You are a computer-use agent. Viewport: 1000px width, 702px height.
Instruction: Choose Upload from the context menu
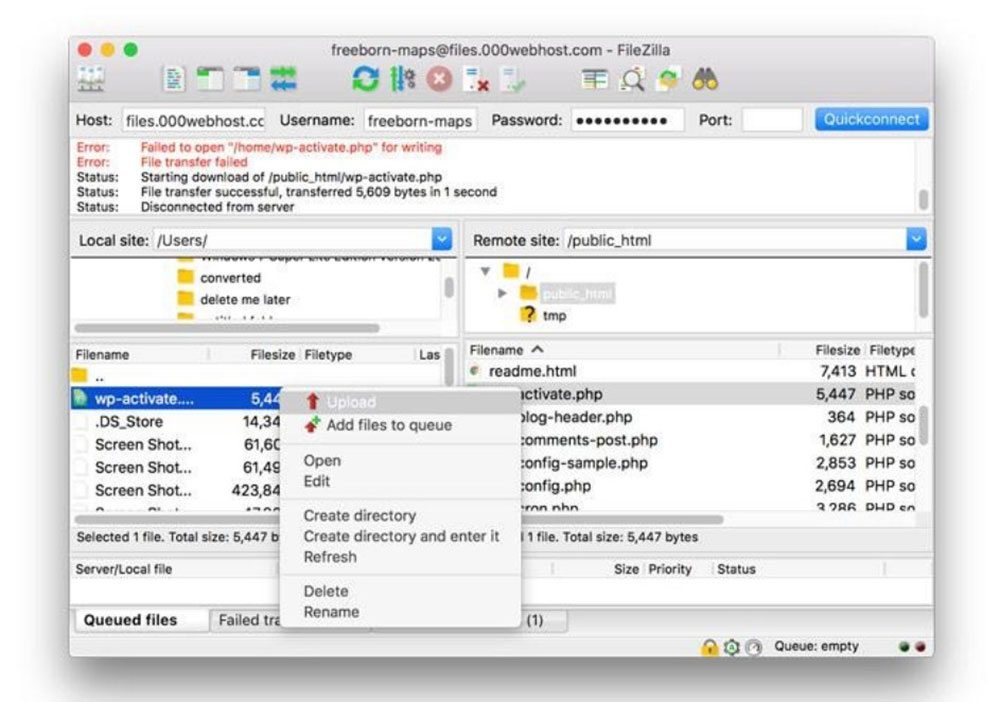click(351, 402)
